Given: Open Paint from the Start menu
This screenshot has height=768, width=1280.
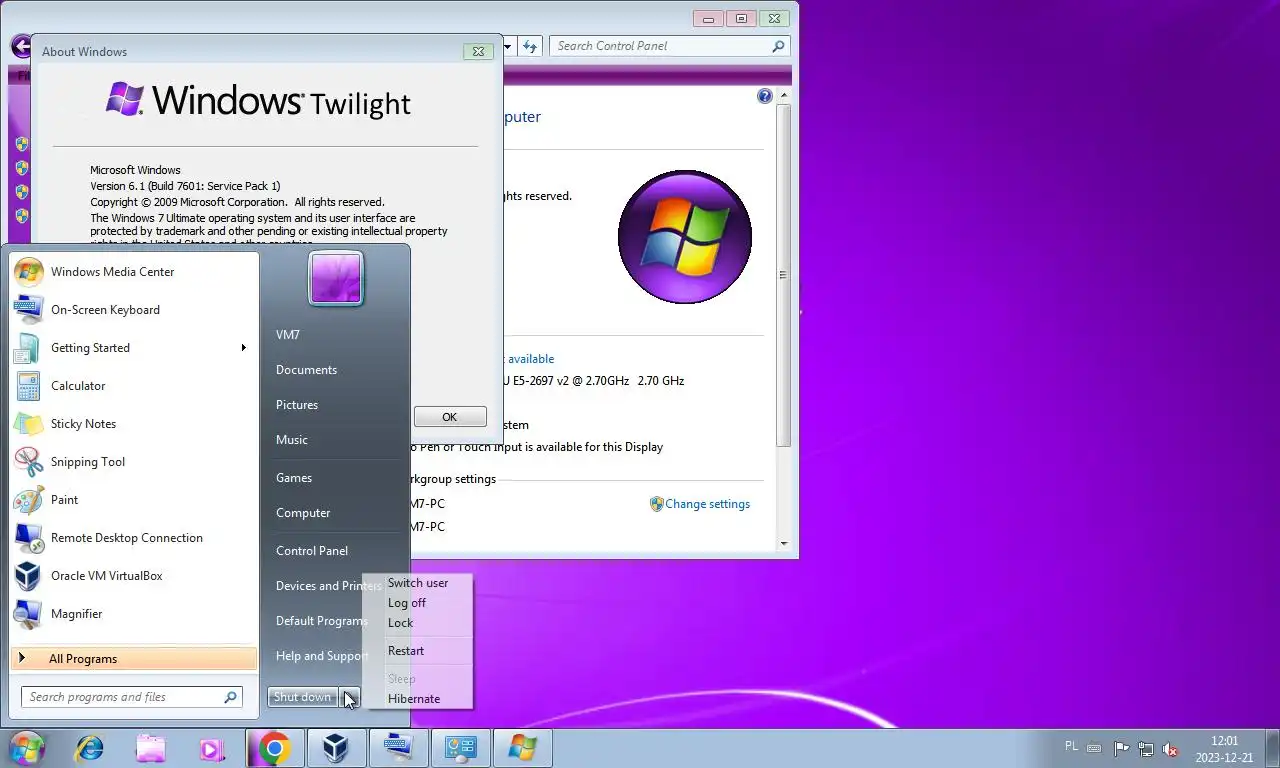Looking at the screenshot, I should click(x=134, y=500).
